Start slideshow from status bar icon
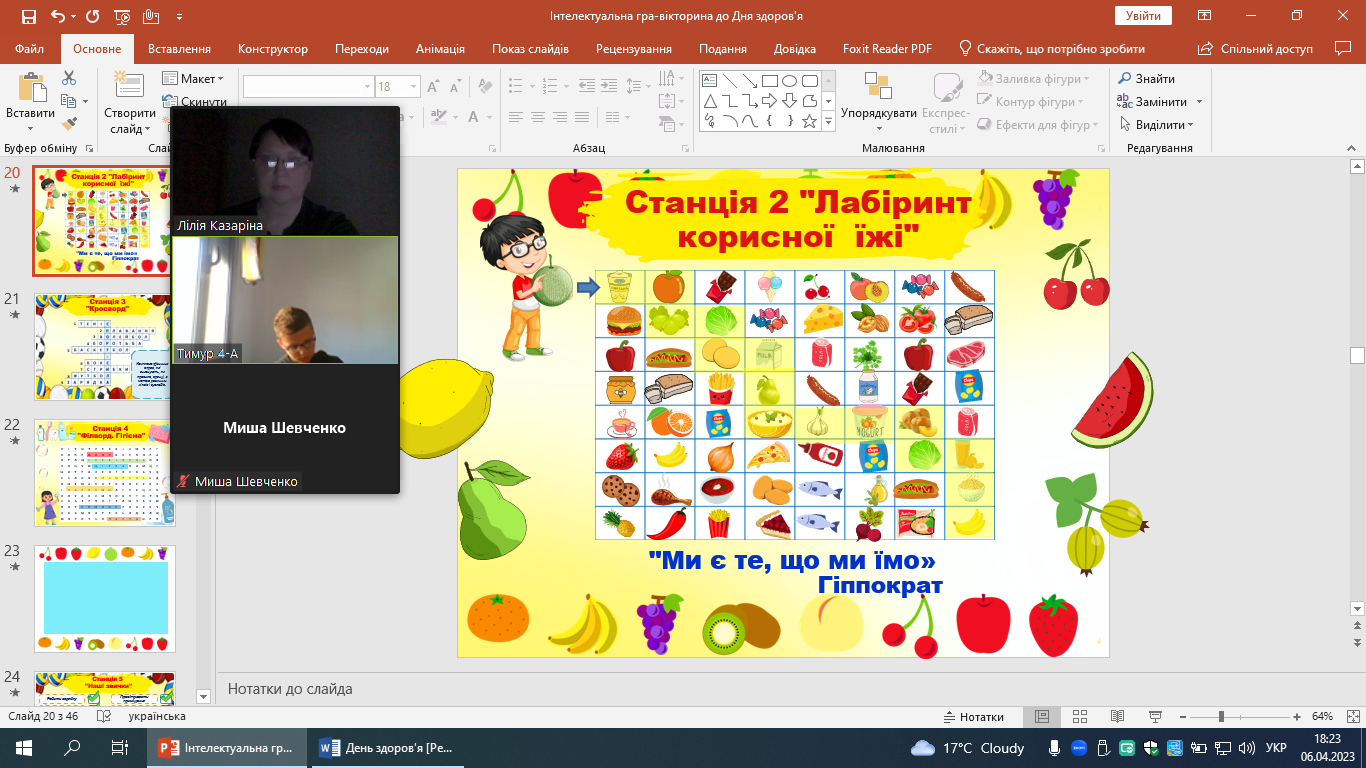This screenshot has width=1366, height=768. [1153, 717]
